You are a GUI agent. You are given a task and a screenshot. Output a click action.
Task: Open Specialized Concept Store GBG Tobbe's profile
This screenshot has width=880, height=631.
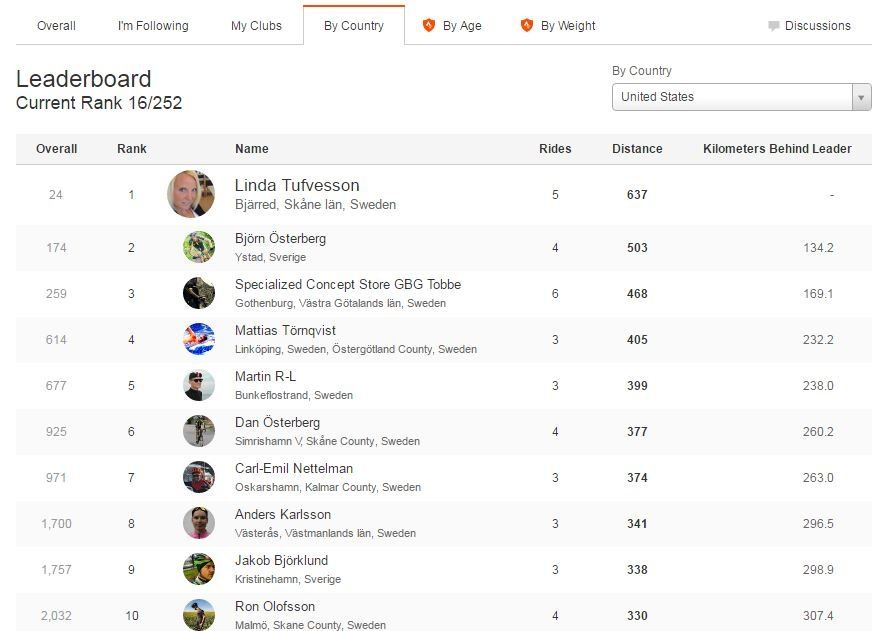(348, 285)
